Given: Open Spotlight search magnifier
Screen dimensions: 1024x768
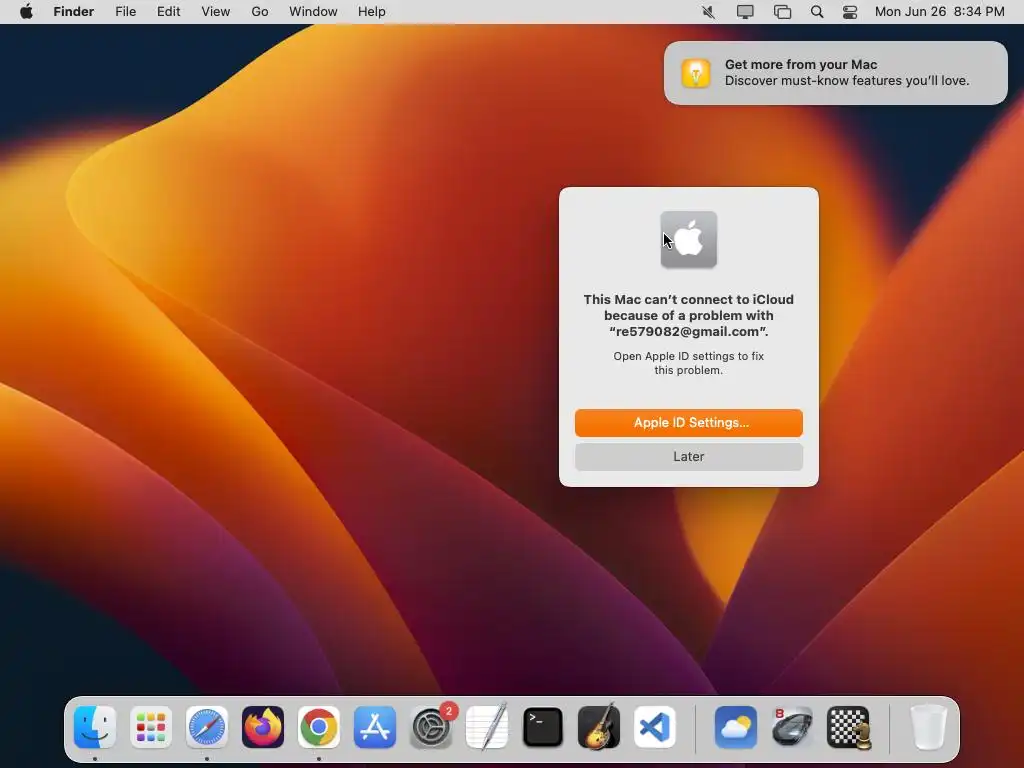Looking at the screenshot, I should [817, 12].
